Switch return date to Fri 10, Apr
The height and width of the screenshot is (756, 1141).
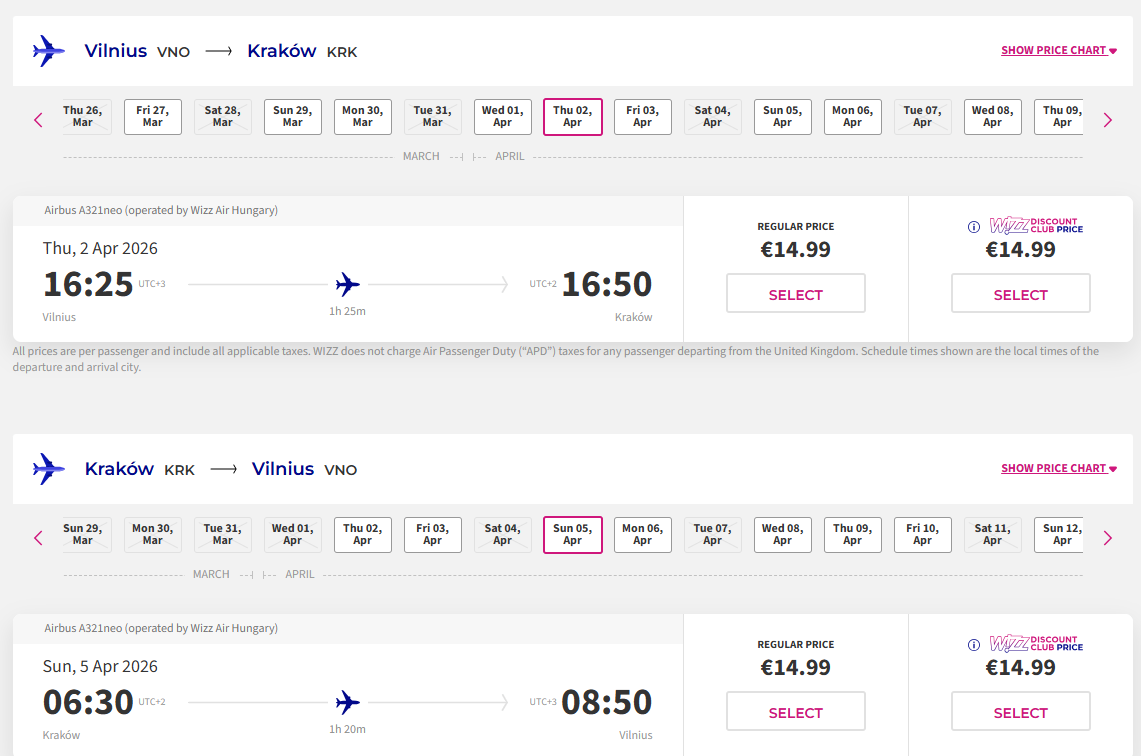click(x=922, y=535)
